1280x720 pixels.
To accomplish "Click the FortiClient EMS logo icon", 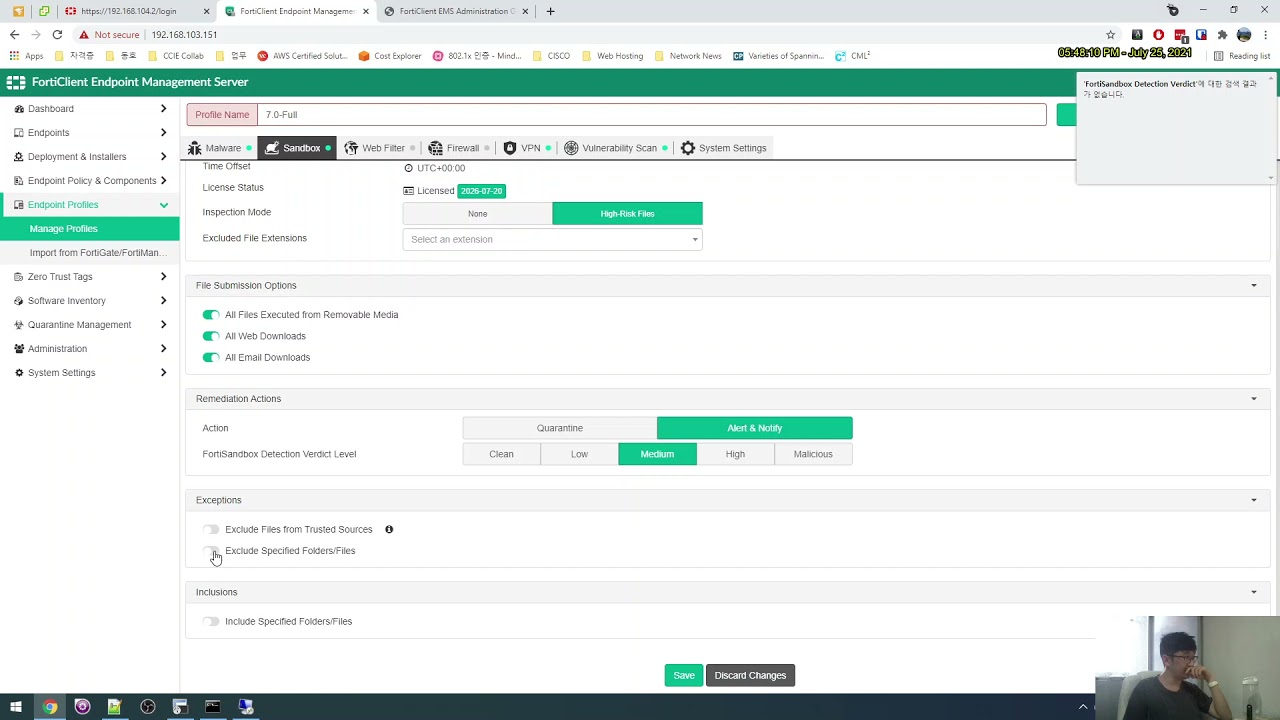I will [x=15, y=82].
